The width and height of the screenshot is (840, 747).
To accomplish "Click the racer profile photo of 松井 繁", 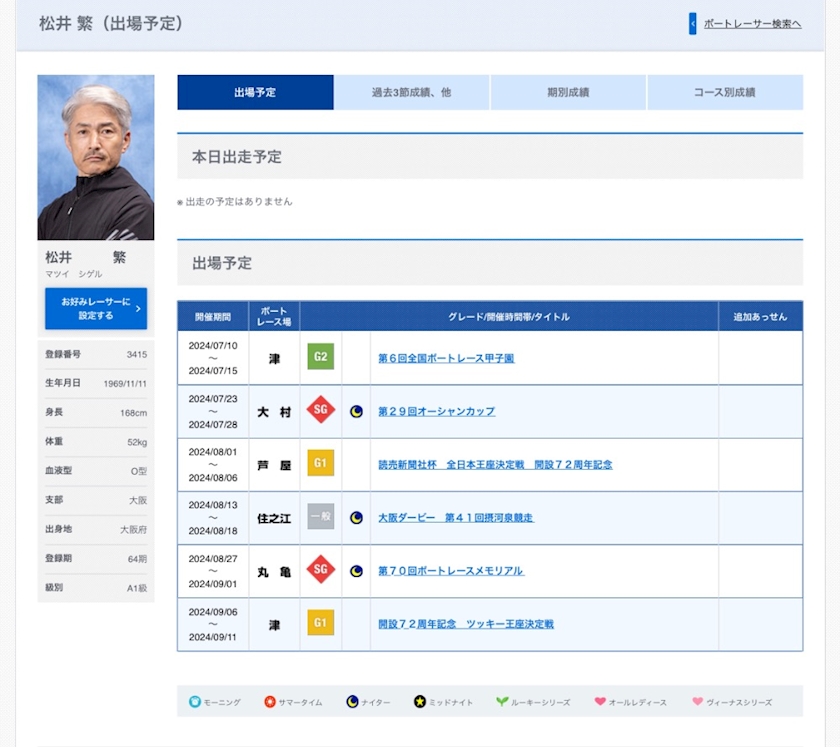I will click(96, 157).
